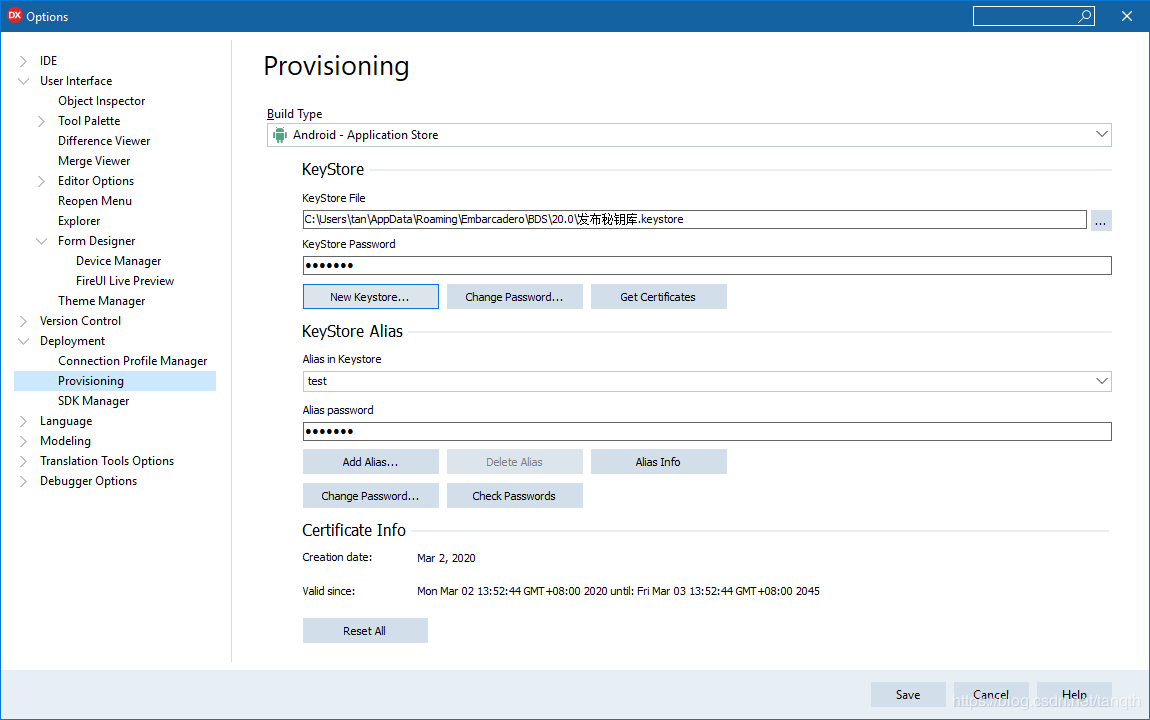1150x720 pixels.
Task: Click the Cancel button
Action: [x=991, y=694]
